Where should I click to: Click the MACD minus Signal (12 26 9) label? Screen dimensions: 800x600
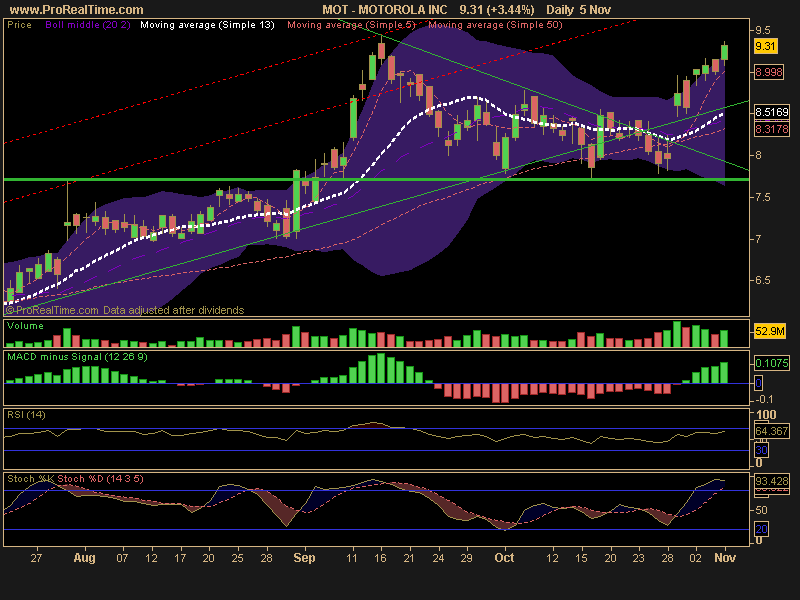coord(77,357)
